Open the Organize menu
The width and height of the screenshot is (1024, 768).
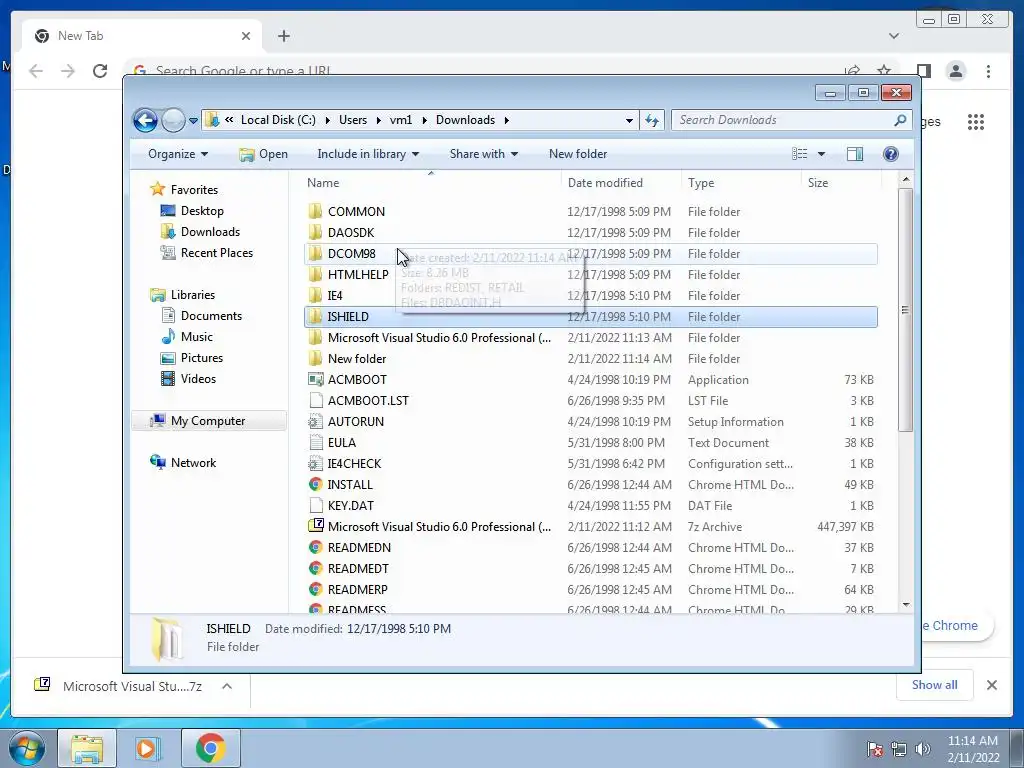coord(178,154)
